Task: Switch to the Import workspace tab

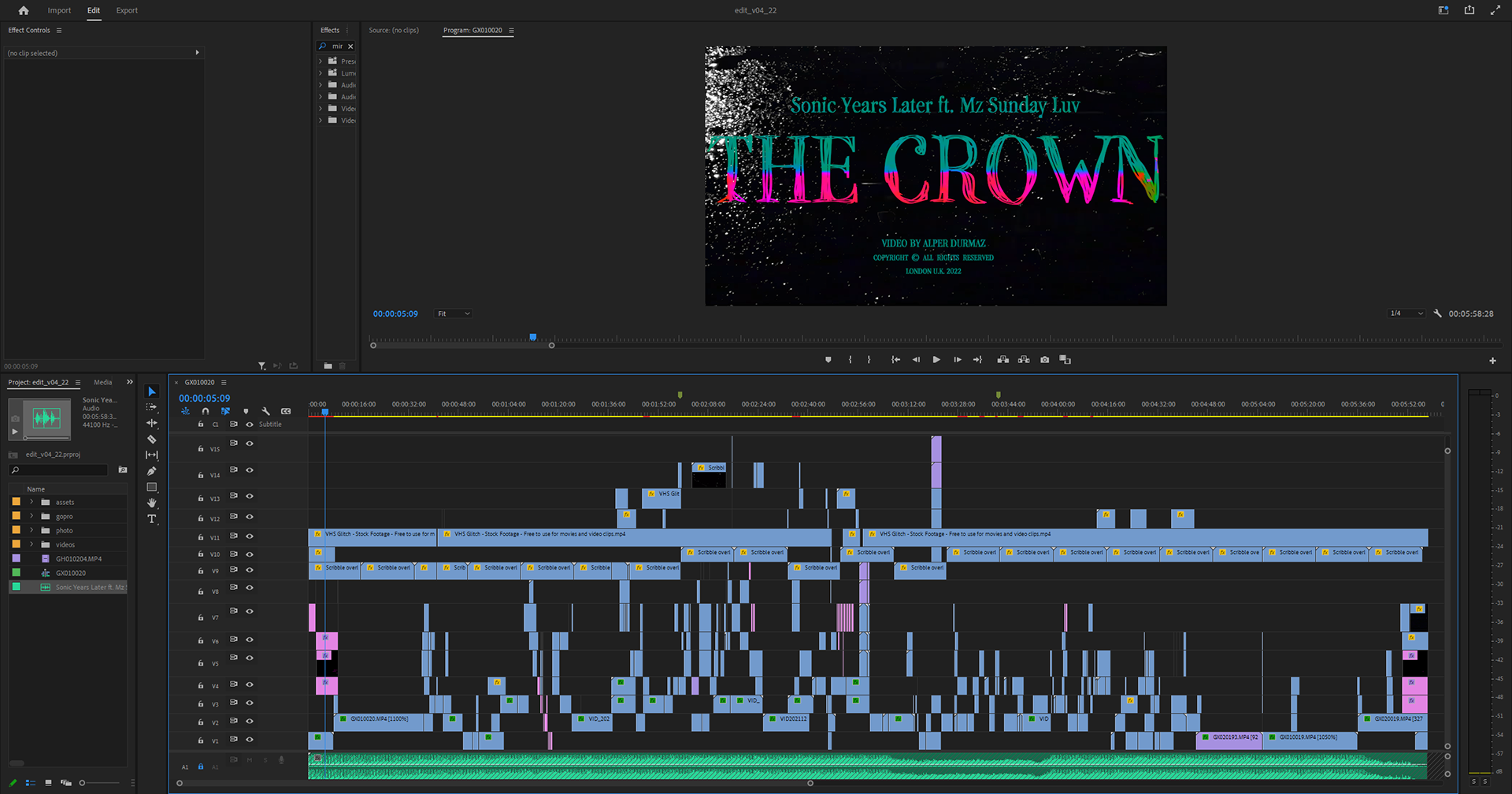Action: click(59, 10)
